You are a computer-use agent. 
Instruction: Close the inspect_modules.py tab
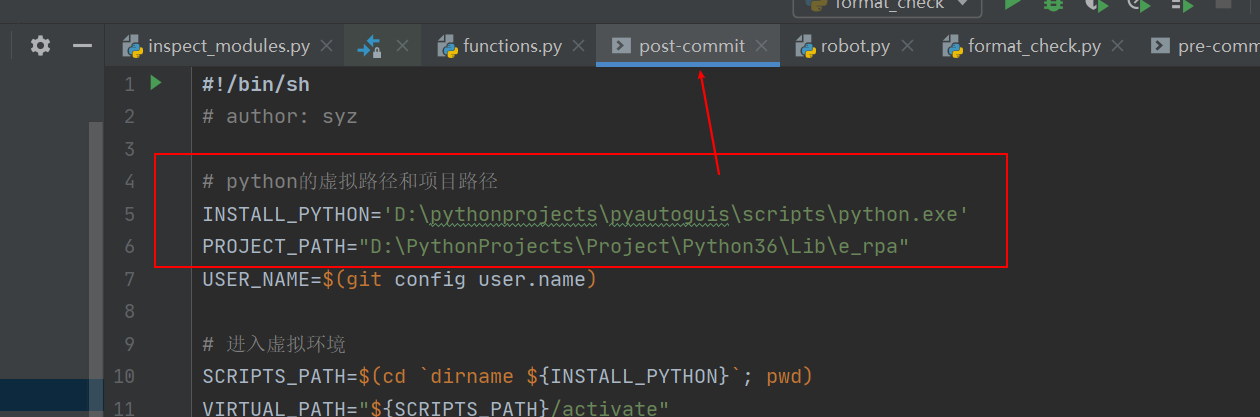coord(327,46)
